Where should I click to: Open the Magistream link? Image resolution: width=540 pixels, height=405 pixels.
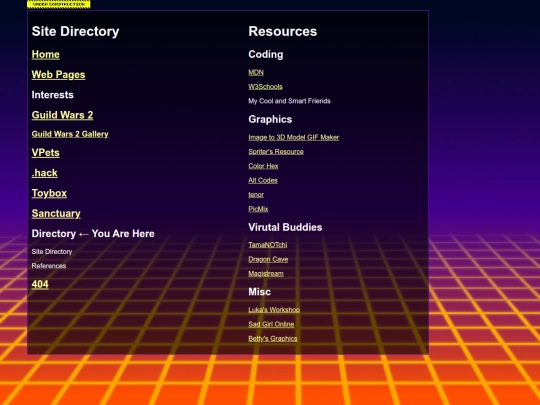click(x=266, y=274)
